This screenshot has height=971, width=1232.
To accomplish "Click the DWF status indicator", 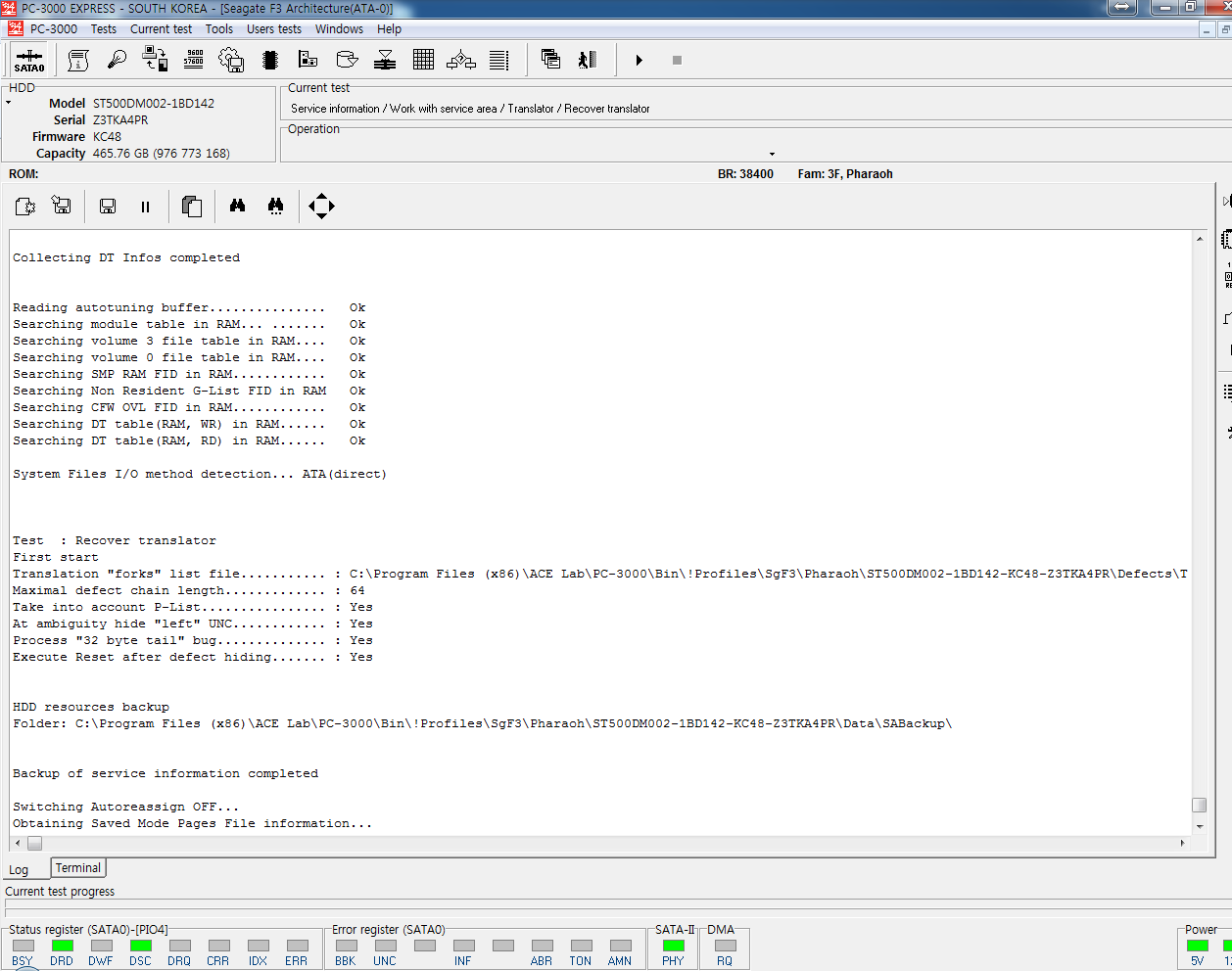I will (x=101, y=946).
